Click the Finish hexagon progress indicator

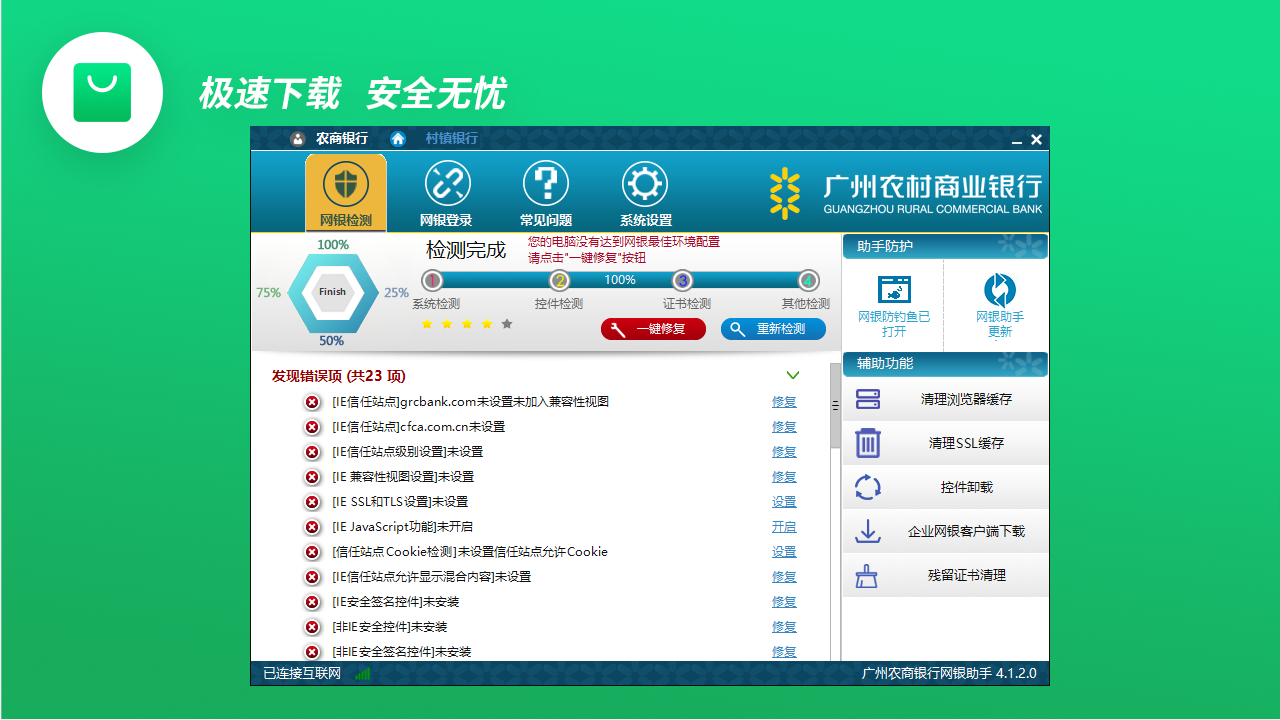pyautogui.click(x=332, y=292)
